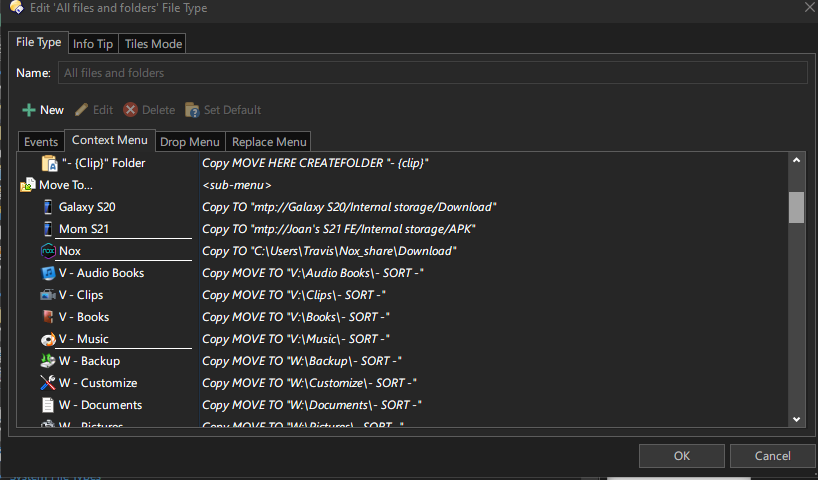Screen dimensions: 818x480
Task: Click the V - Music disc icon
Action: [48, 339]
